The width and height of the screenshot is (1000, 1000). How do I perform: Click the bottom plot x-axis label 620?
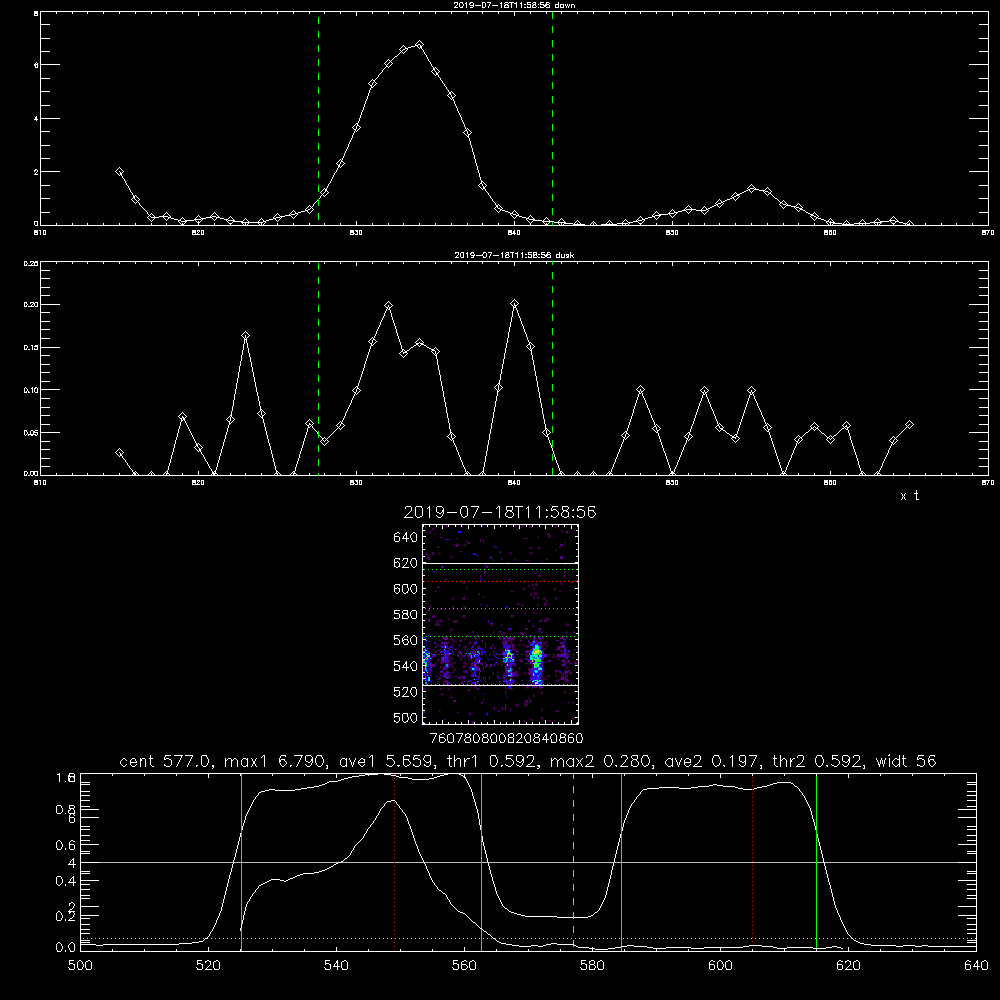pos(848,966)
